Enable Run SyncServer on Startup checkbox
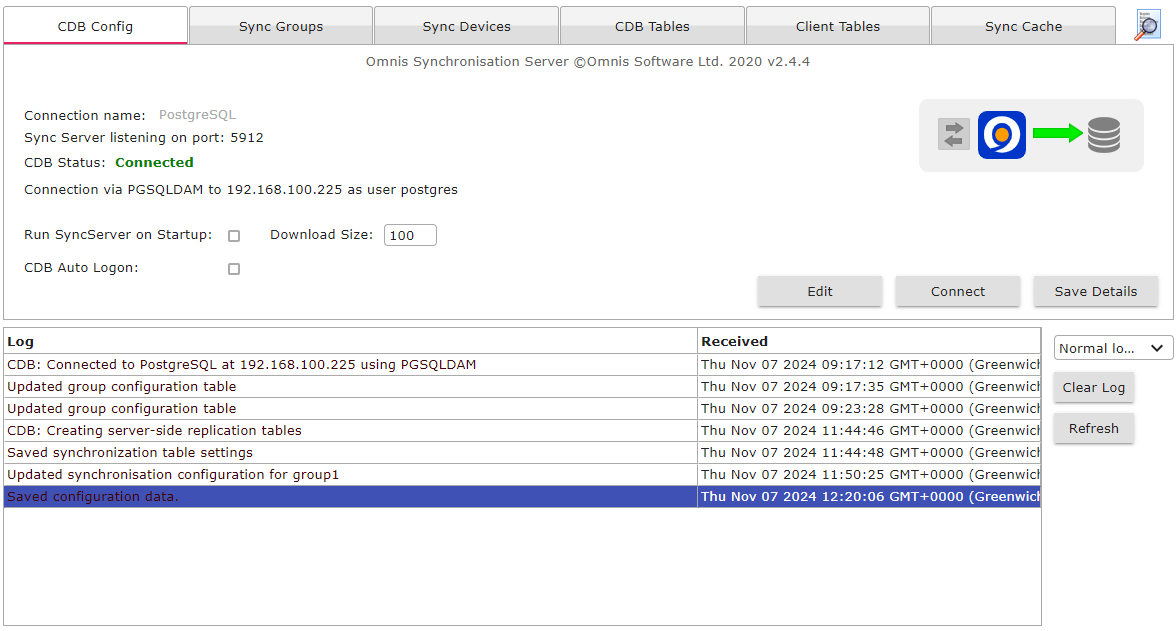Screen dimensions: 1176x631 click(x=234, y=236)
